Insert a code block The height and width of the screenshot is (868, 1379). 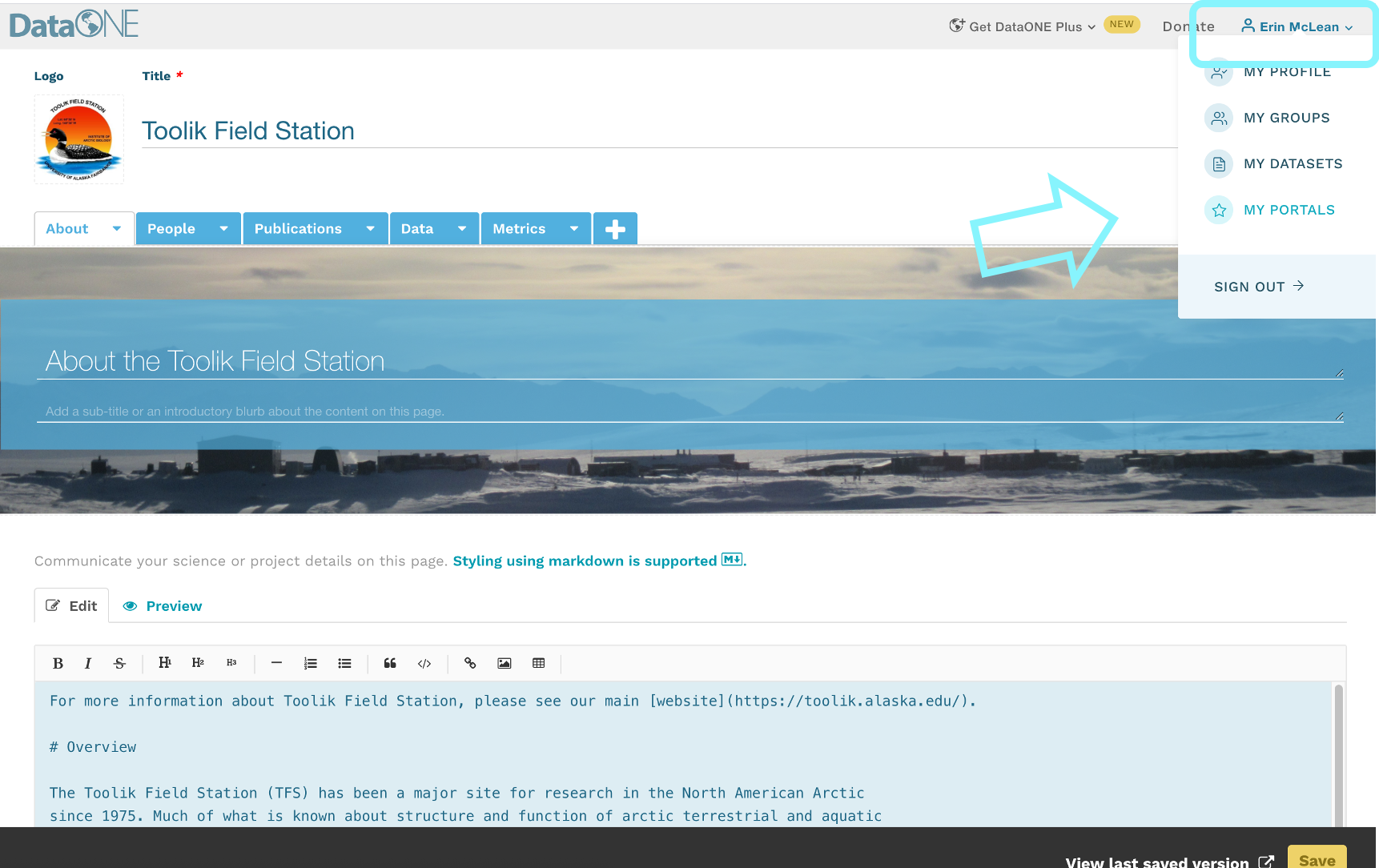[x=424, y=663]
